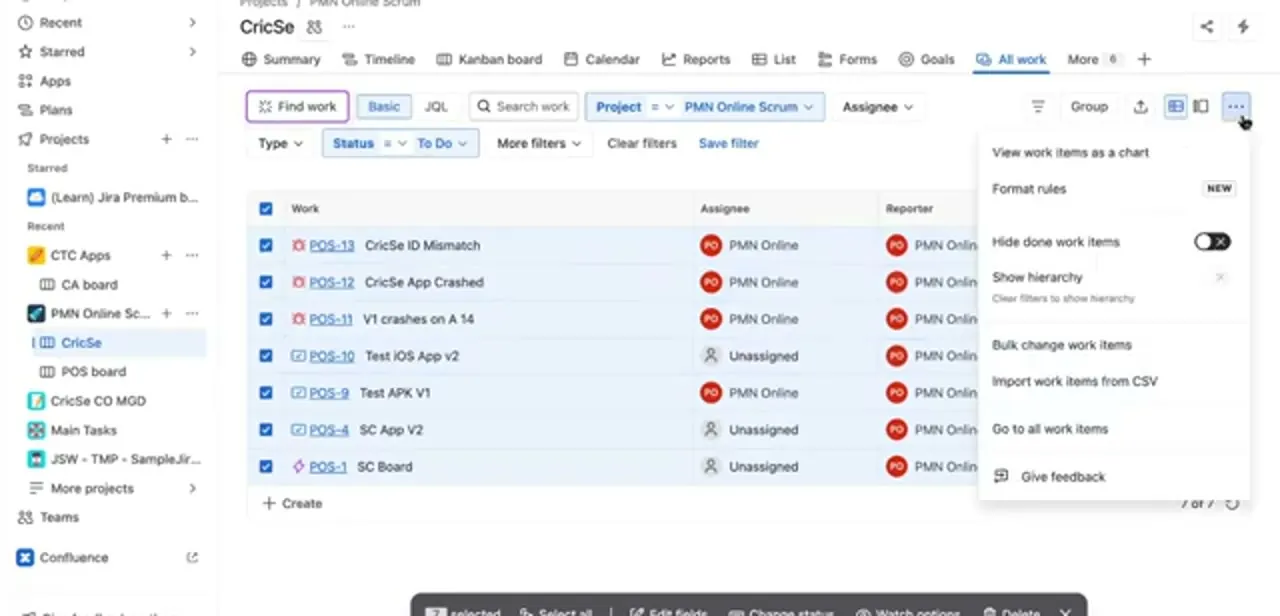Screen dimensions: 1280x616
Task: Click the team icon beside the CricSe title
Action: click(x=315, y=27)
